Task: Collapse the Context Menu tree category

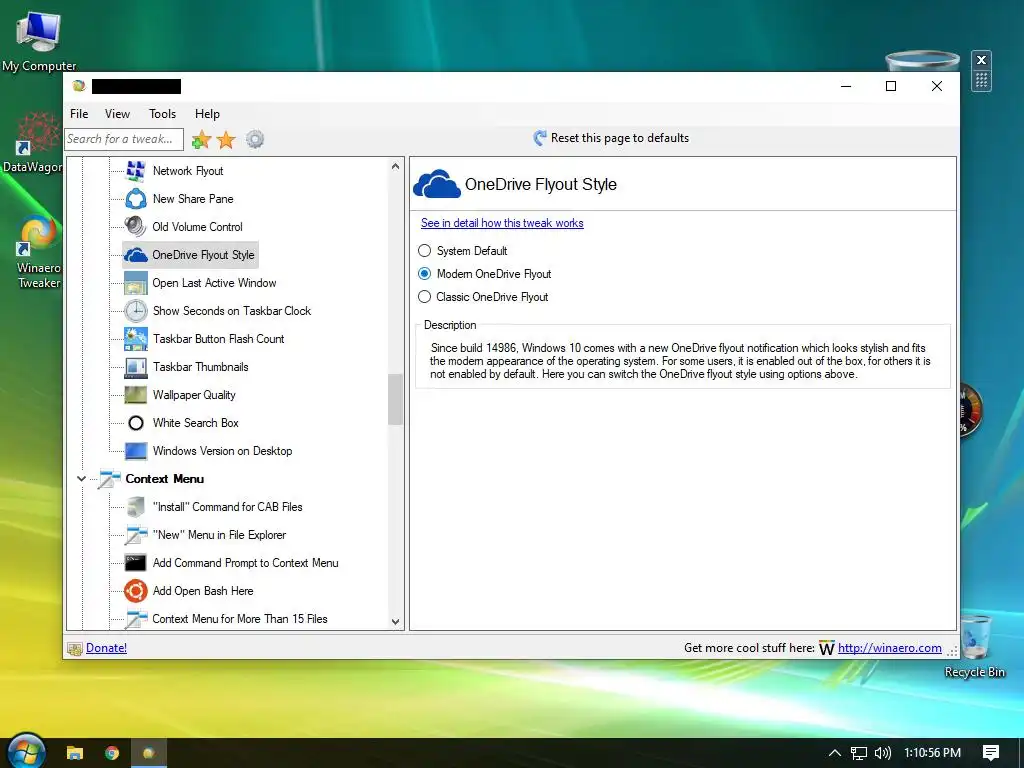Action: coord(81,479)
